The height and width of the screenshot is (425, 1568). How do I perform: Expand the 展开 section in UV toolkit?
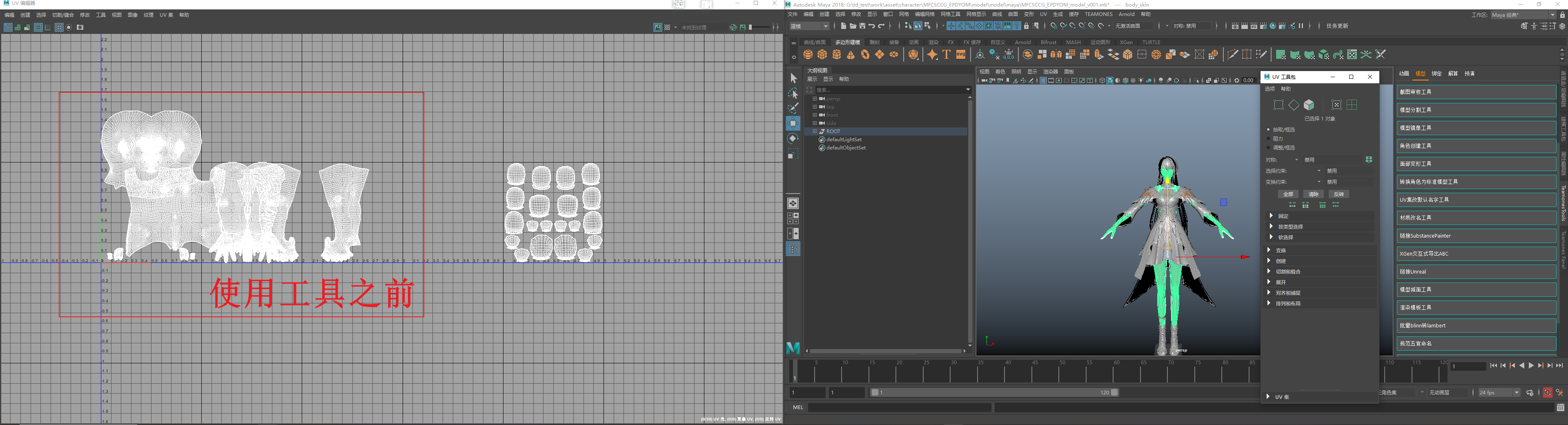pos(1281,282)
